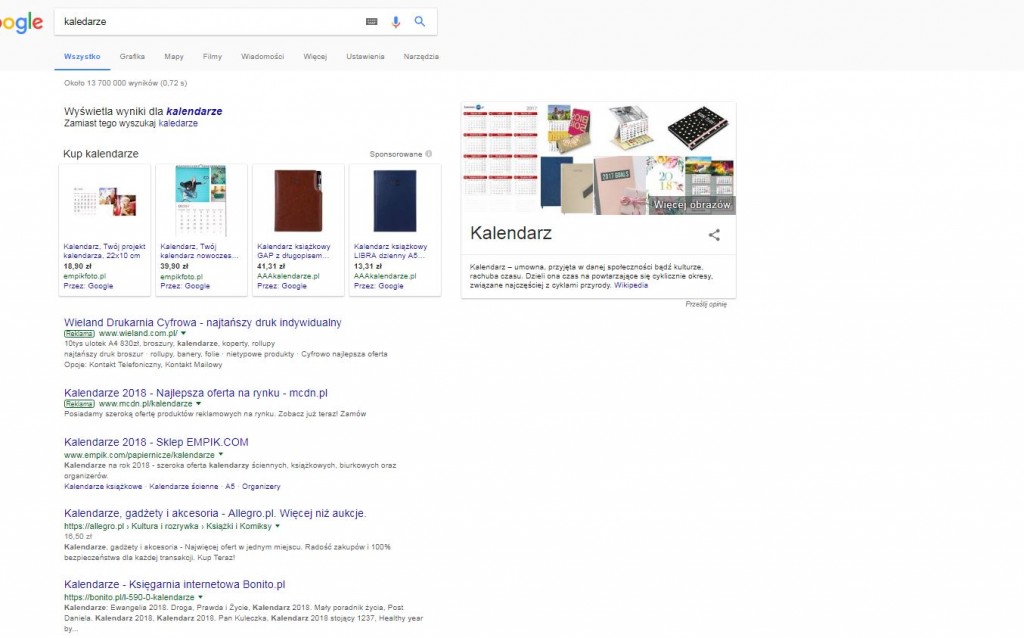This screenshot has height=638, width=1024.
Task: Search instead for kaledarze
Action: (178, 123)
